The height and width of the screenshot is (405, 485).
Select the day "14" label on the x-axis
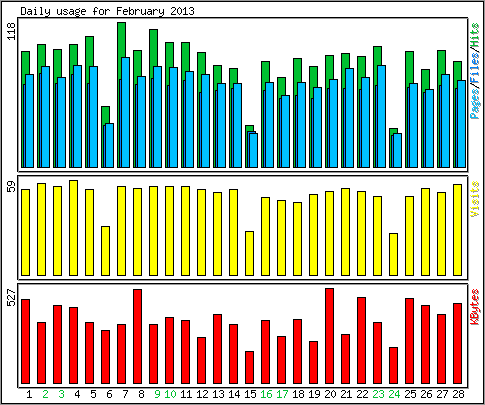click(234, 394)
